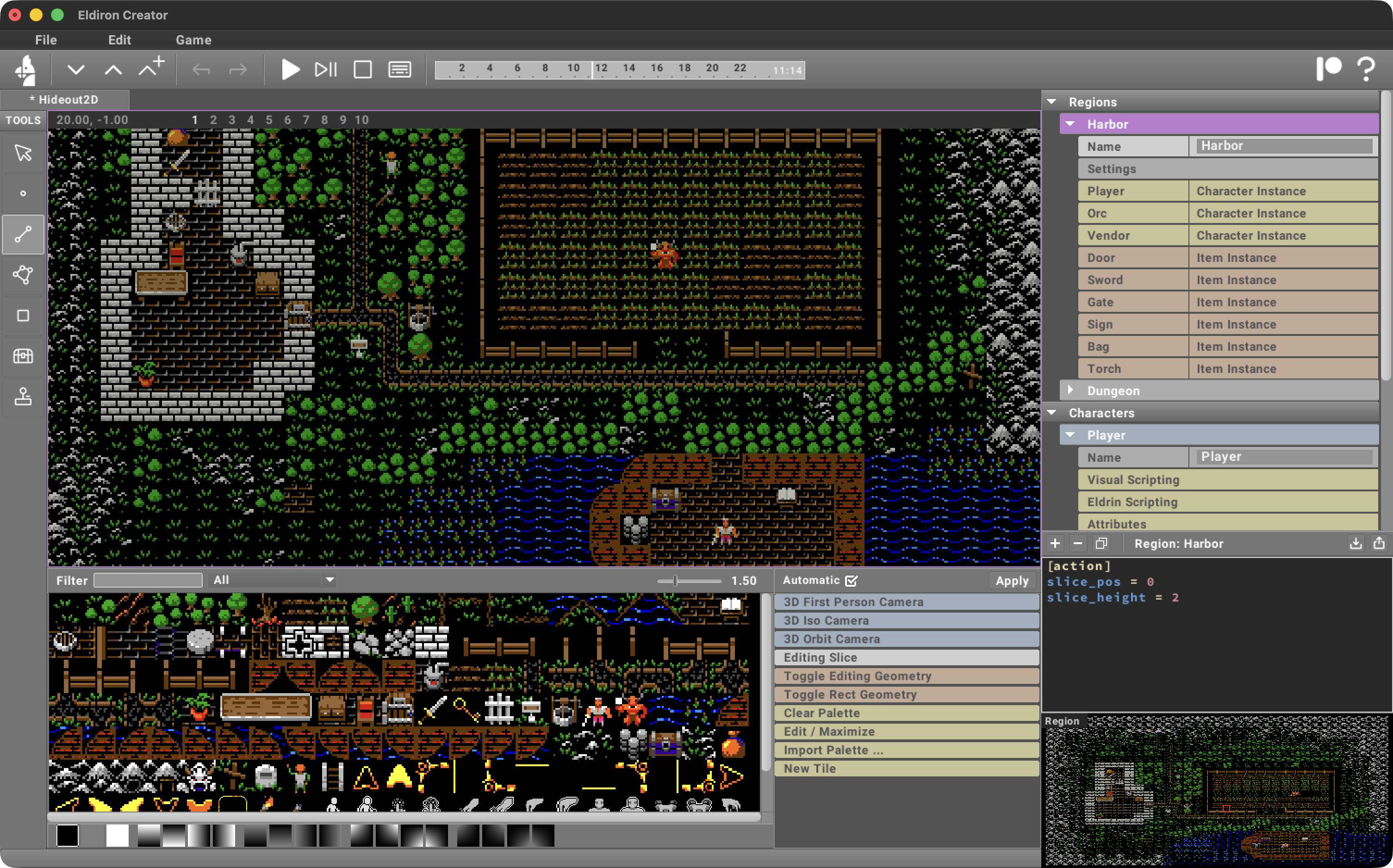Expand the Dungeon region
Screen dimensions: 1393x868
click(x=1070, y=391)
